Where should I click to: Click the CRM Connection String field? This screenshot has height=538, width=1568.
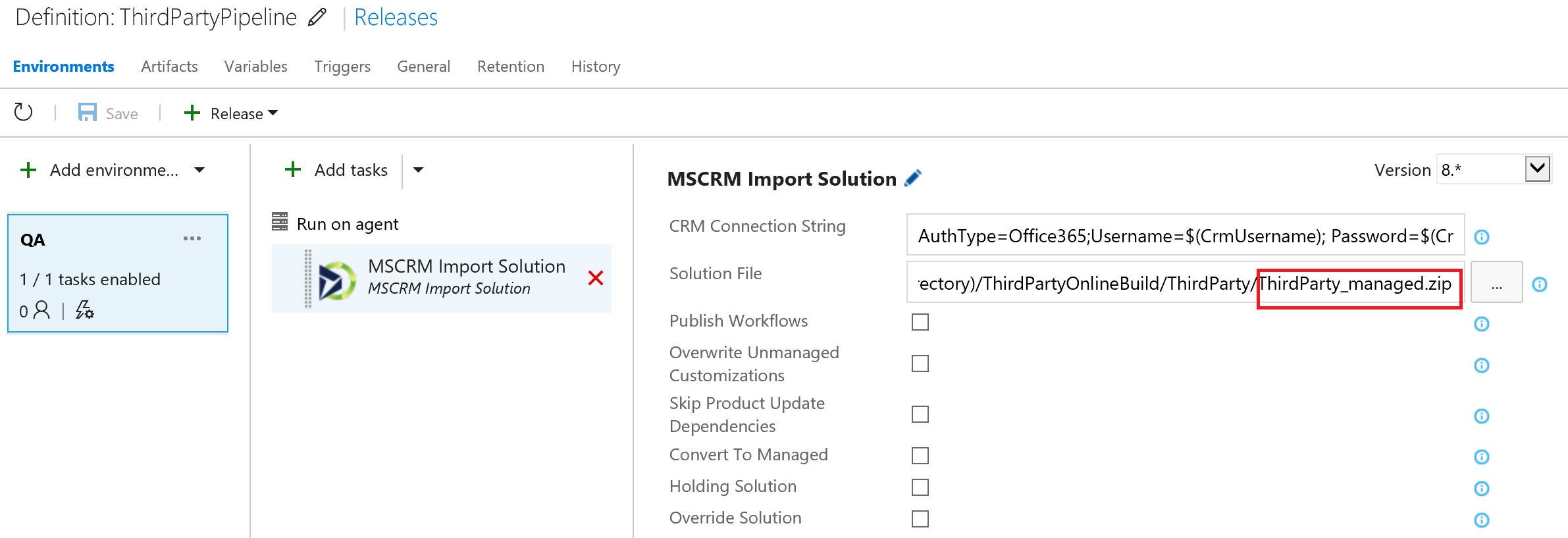coord(1185,235)
